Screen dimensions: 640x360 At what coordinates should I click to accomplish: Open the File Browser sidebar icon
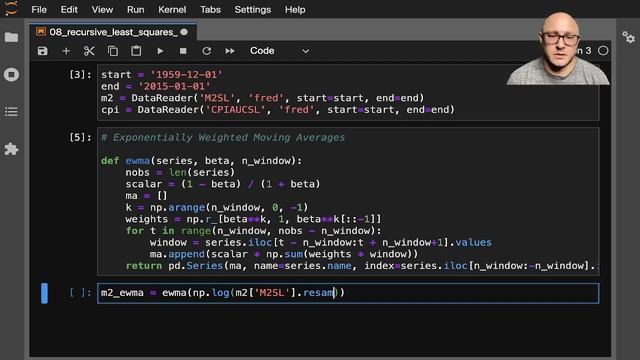(x=11, y=38)
